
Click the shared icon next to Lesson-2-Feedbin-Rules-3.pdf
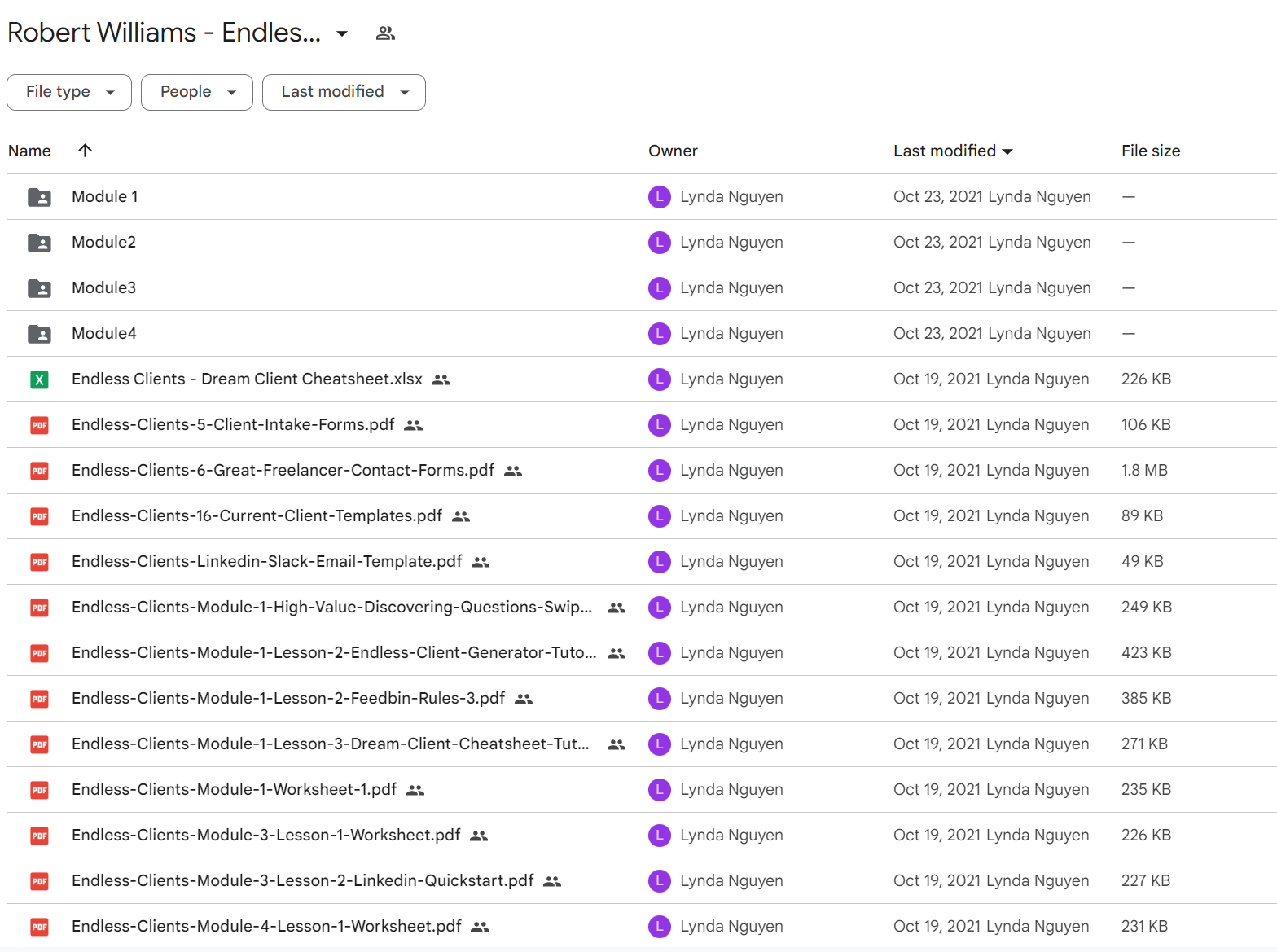pyautogui.click(x=524, y=699)
